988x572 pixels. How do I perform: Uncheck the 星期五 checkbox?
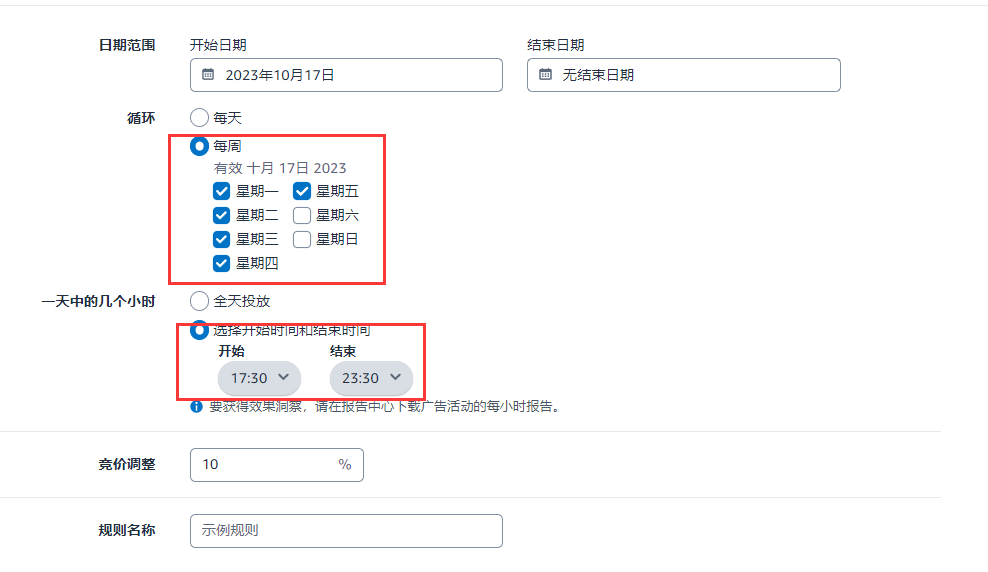302,191
